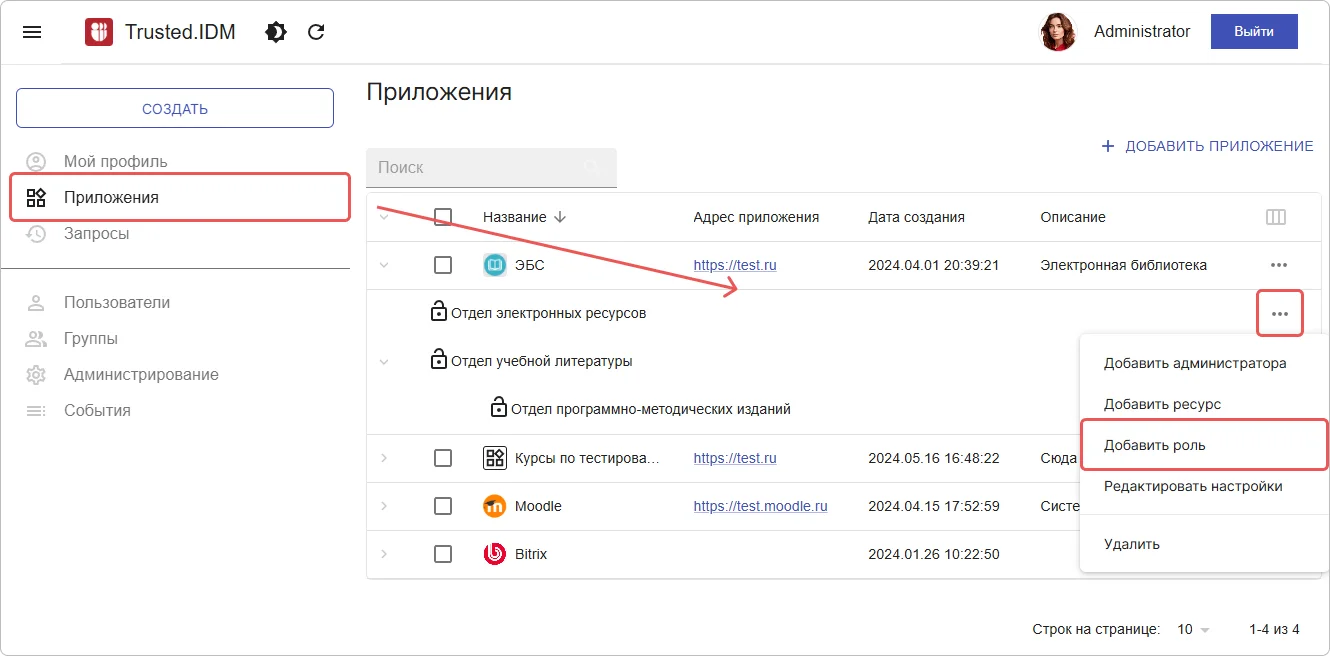Check the checkbox next to ЭБС
The height and width of the screenshot is (656, 1330).
pos(444,265)
